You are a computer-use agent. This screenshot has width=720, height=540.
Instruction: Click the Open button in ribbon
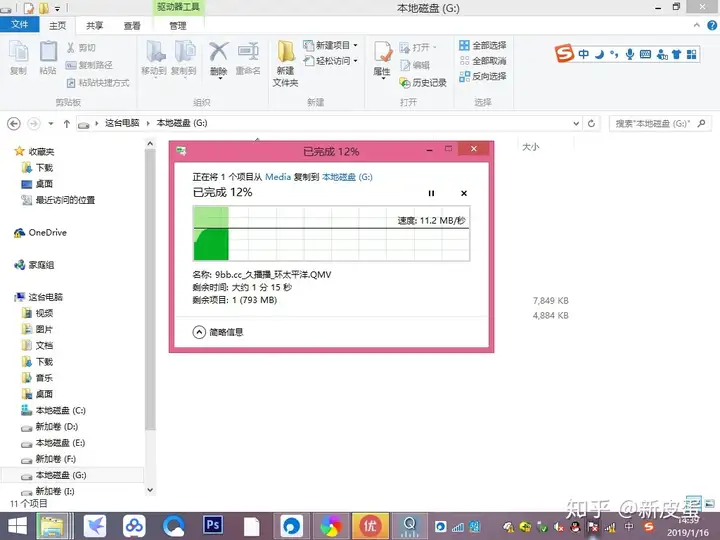pyautogui.click(x=417, y=47)
